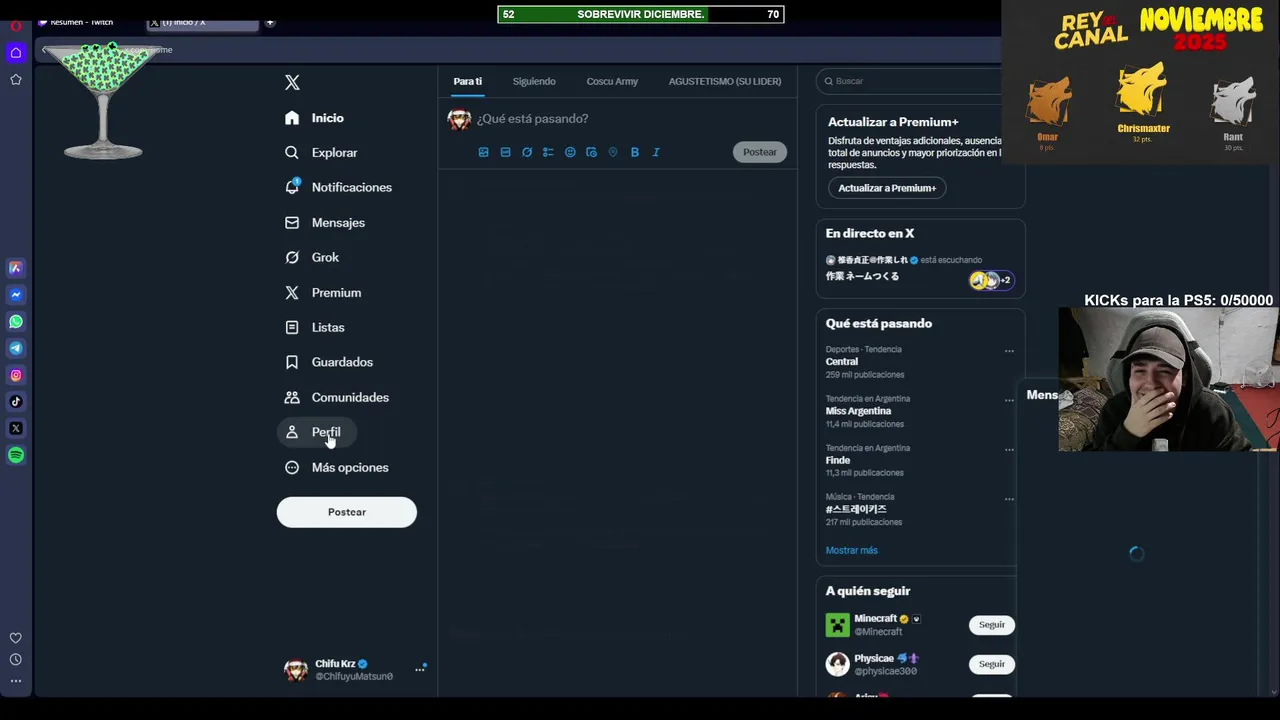Viewport: 1280px width, 720px height.
Task: Open more options for the Central trend
Action: [1009, 351]
